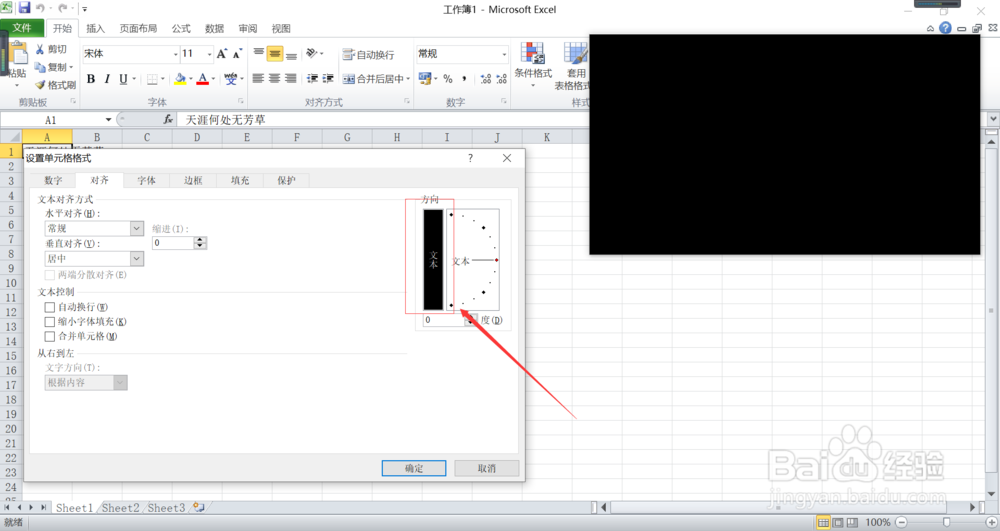Image resolution: width=1000 pixels, height=531 pixels.
Task: Open font size dropdown 11
Action: (209, 54)
